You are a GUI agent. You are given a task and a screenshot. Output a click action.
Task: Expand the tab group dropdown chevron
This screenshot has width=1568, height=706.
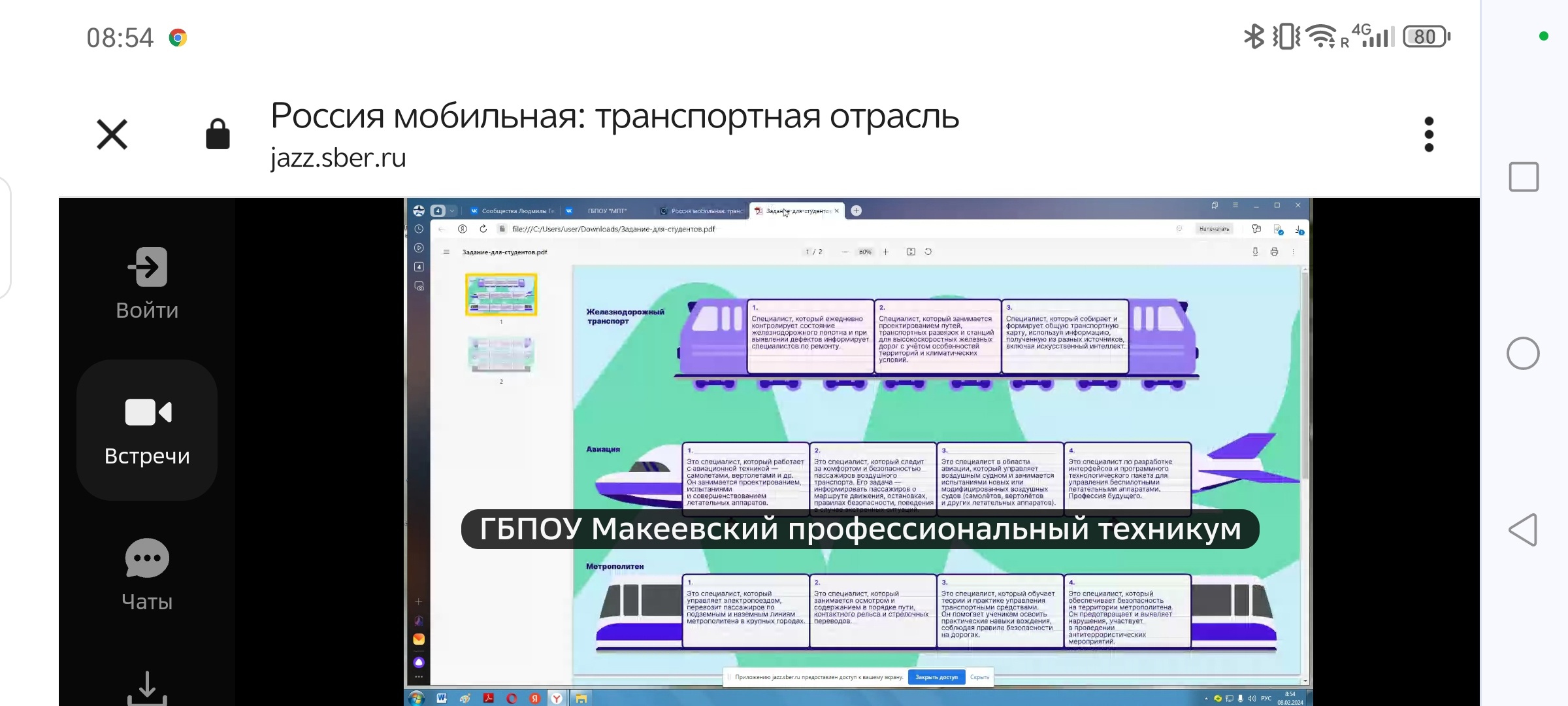pos(452,210)
